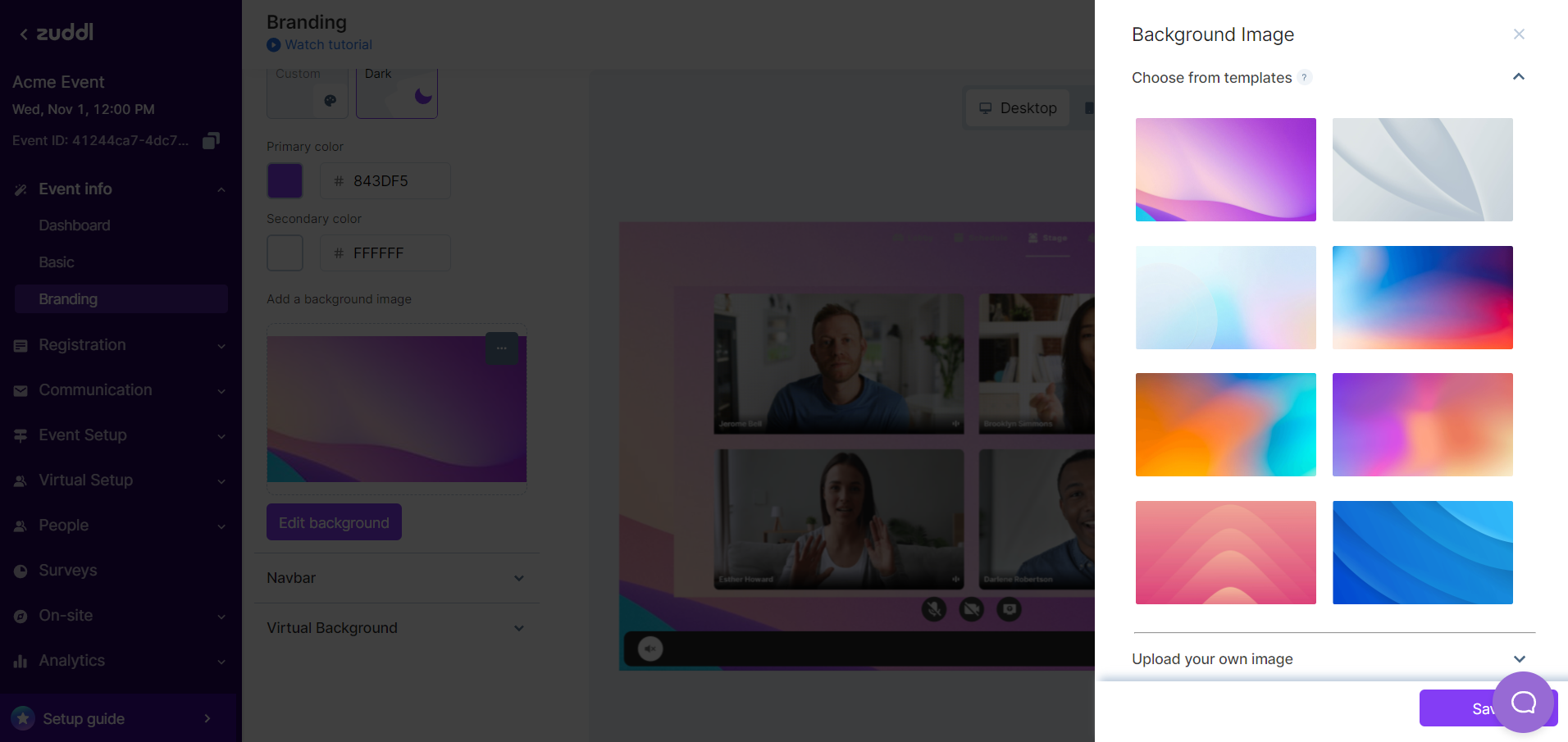Select the pink wave background template
Image resolution: width=1568 pixels, height=742 pixels.
click(x=1225, y=552)
